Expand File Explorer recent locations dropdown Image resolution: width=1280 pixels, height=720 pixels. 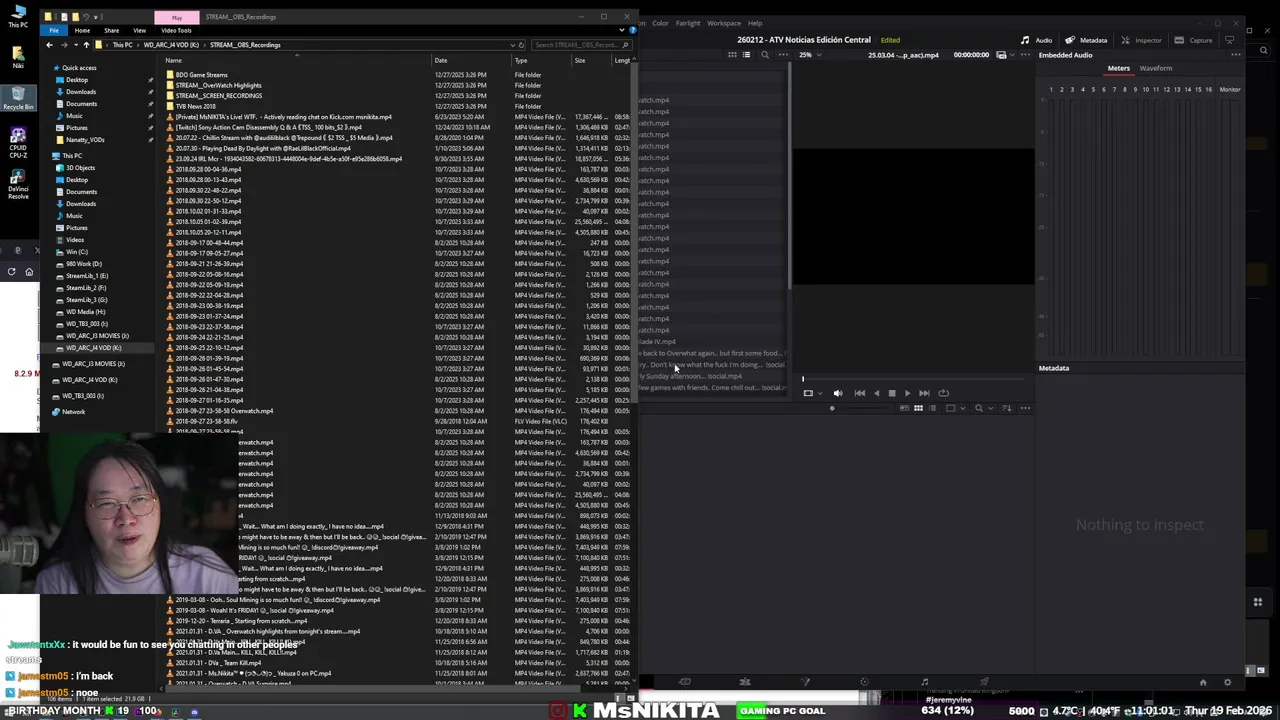[75, 45]
